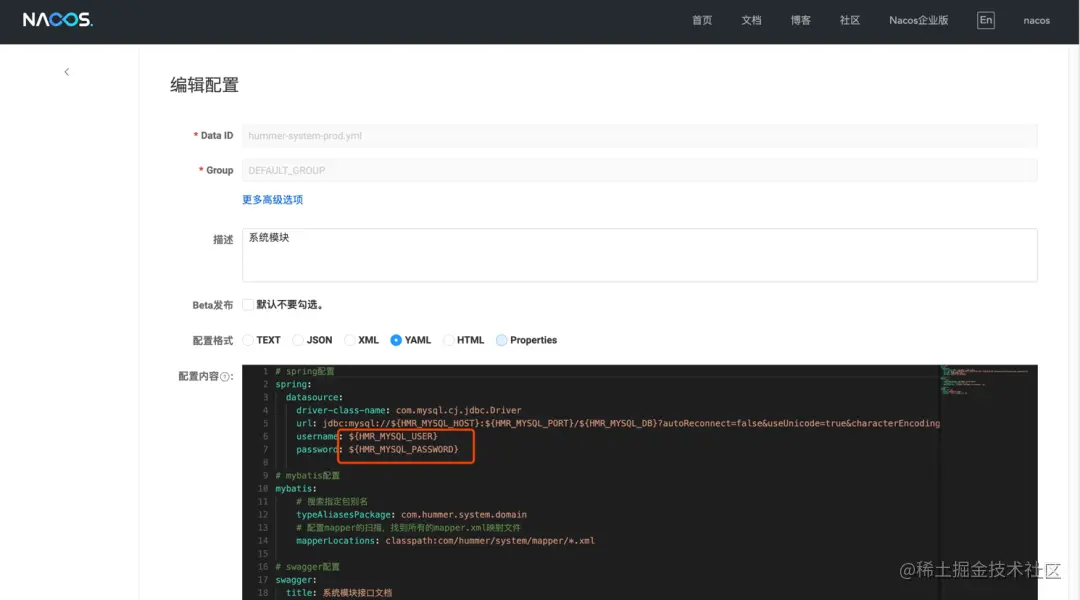Toggle the Beta发布 checkbox
Image resolution: width=1080 pixels, height=600 pixels.
pyautogui.click(x=248, y=304)
